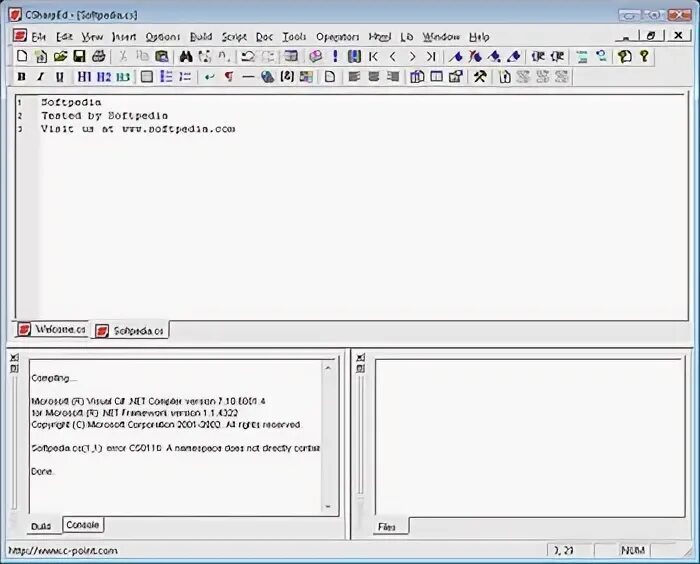Click the Cut scissors icon

[x=123, y=56]
